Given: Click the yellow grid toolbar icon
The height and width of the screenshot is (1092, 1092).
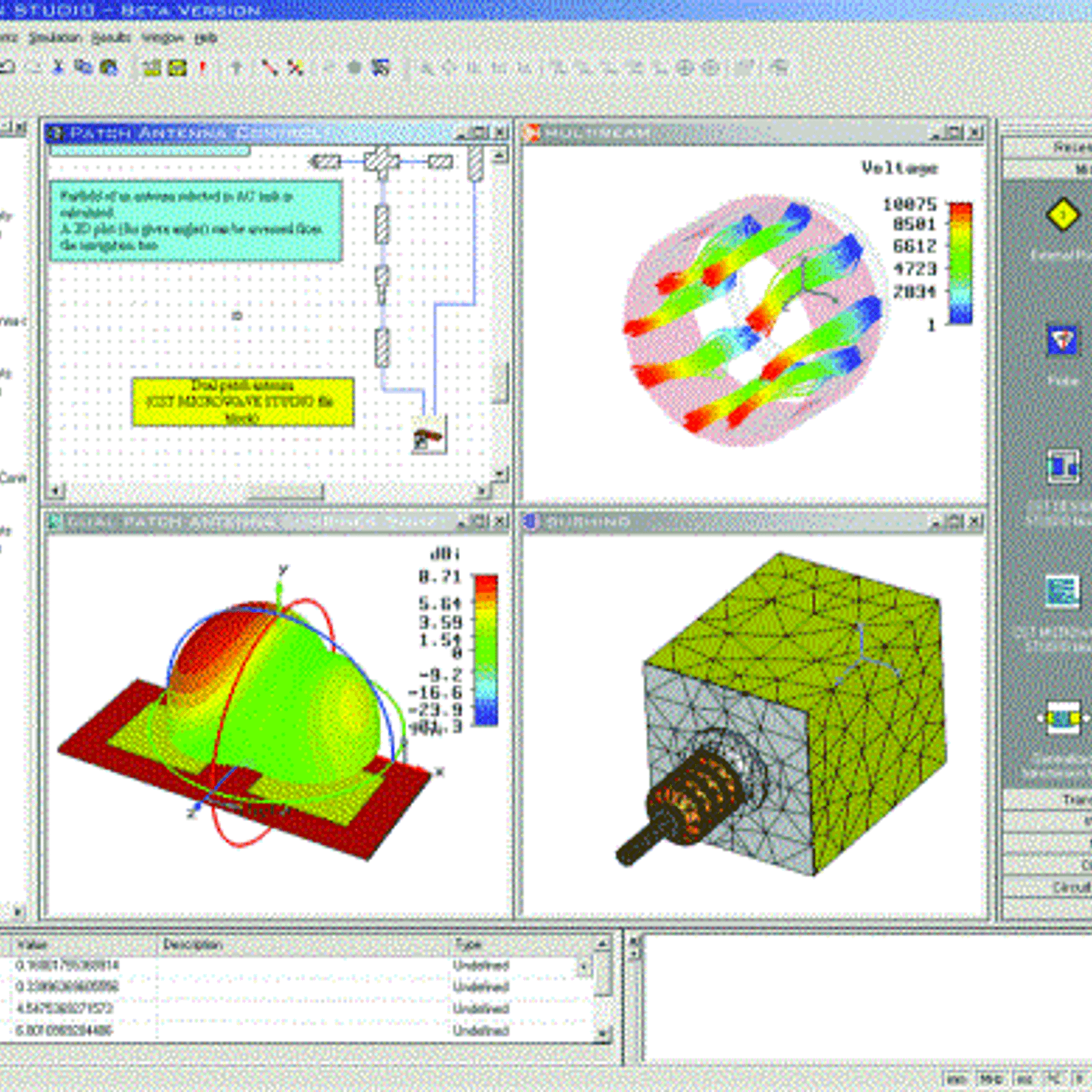Looking at the screenshot, I should (151, 67).
